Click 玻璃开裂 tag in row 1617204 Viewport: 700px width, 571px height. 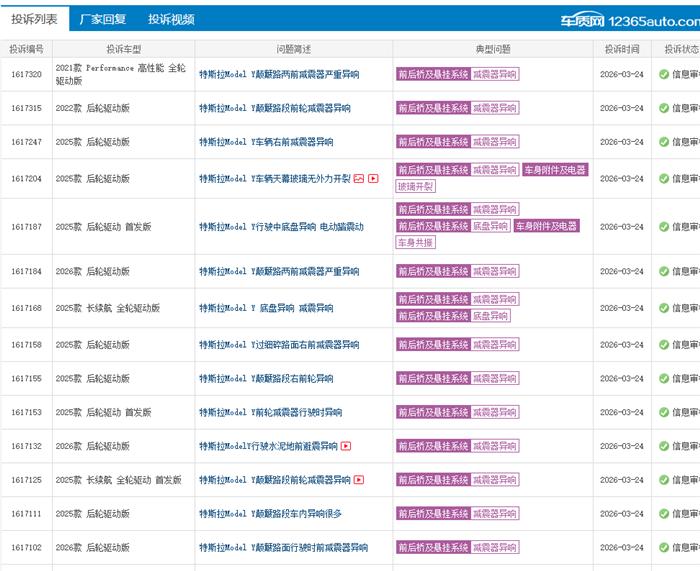coord(416,186)
